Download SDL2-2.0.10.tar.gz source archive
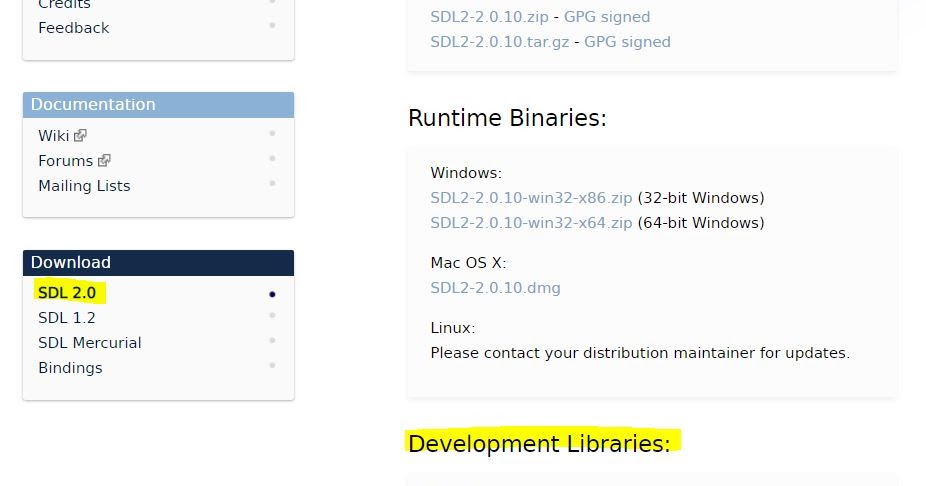926x486 pixels. (500, 42)
